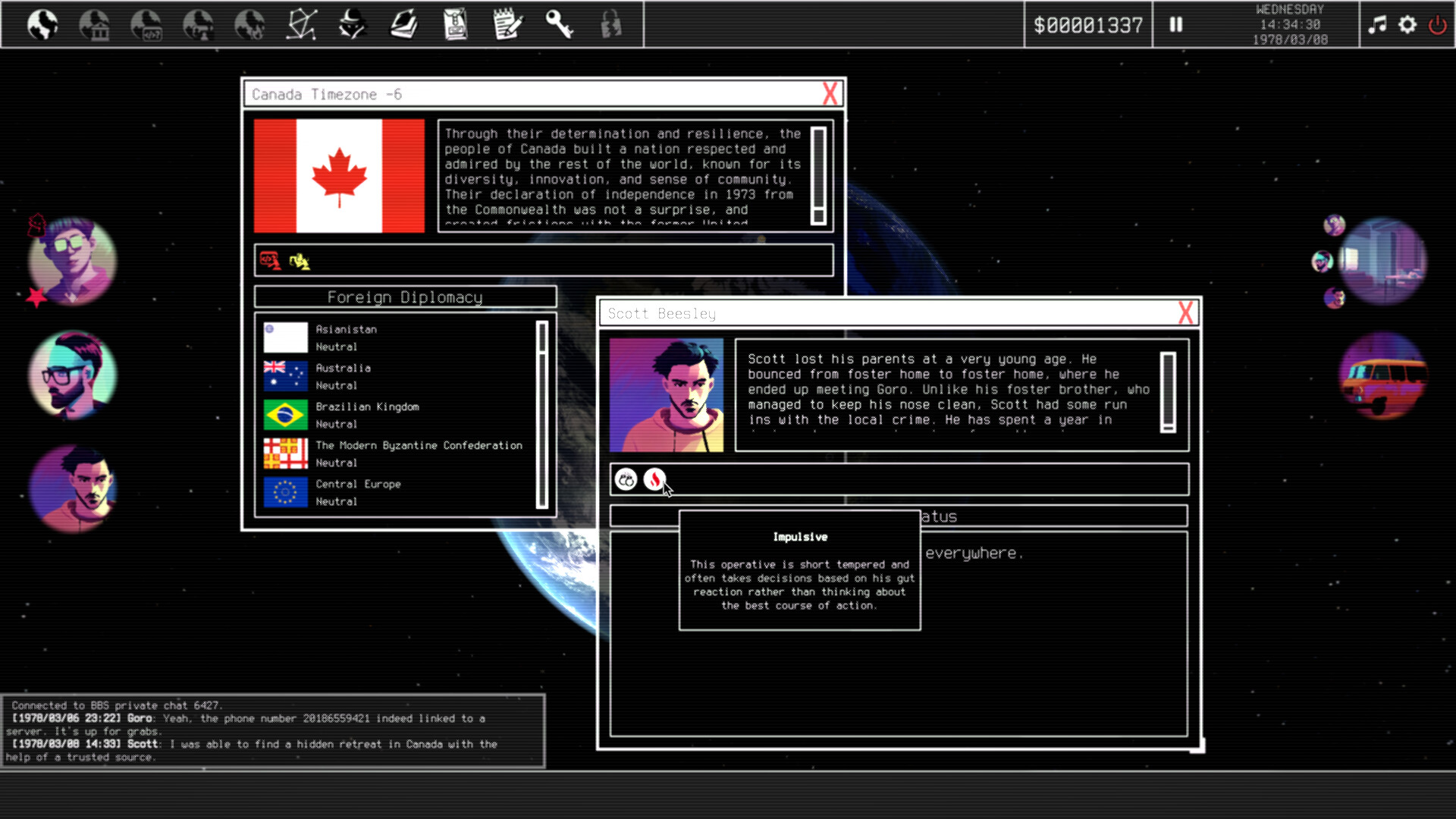
Task: Click the key icon in toolbar
Action: (x=559, y=25)
